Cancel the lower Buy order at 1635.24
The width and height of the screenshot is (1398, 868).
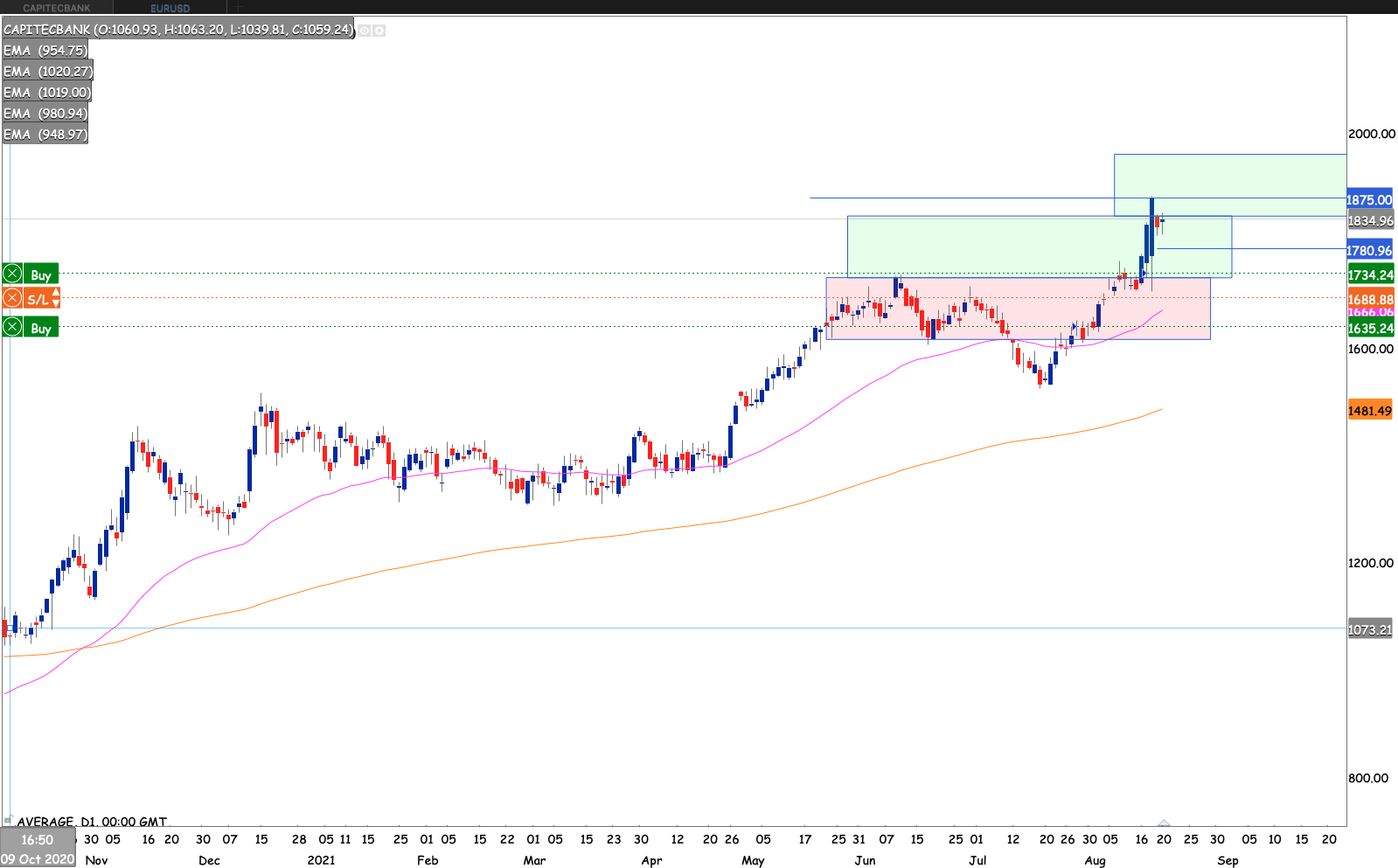pos(12,328)
